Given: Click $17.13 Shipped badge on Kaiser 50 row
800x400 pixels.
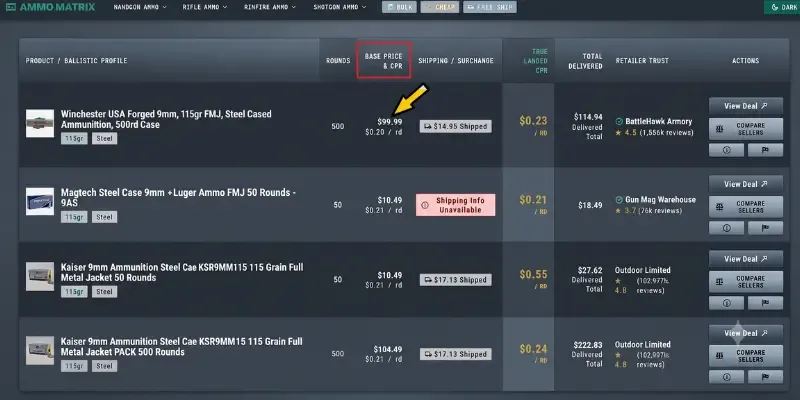Looking at the screenshot, I should (456, 280).
